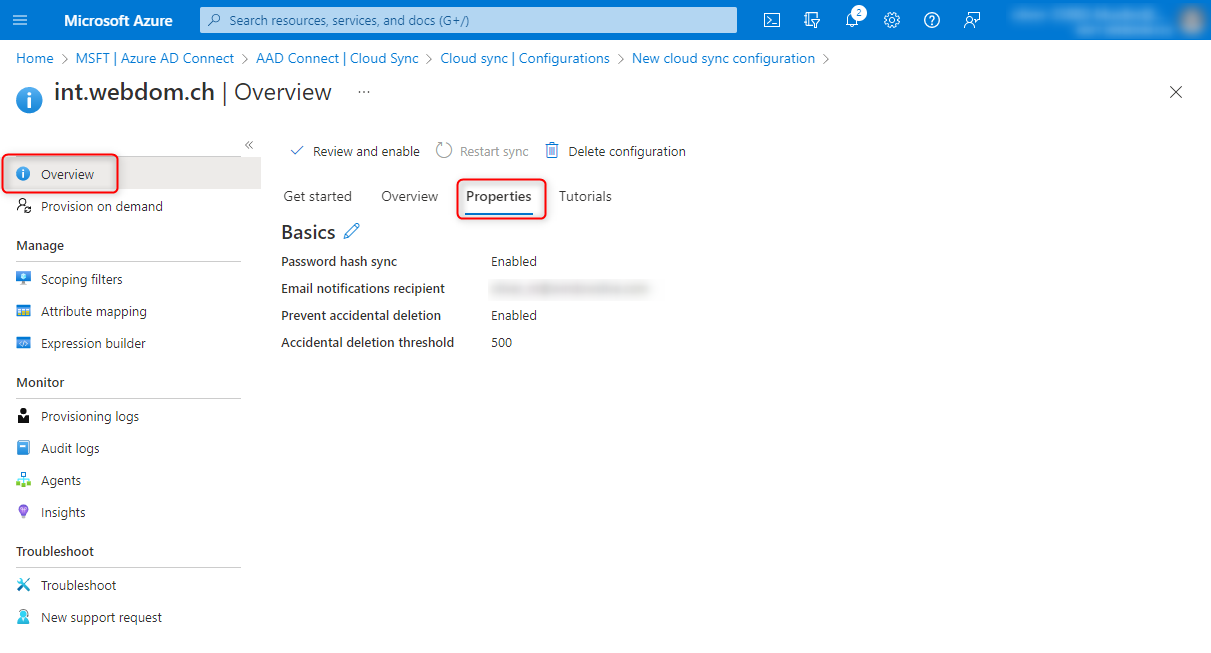Click the Provisioning logs icon
Image resolution: width=1211 pixels, height=653 pixels.
[x=24, y=416]
